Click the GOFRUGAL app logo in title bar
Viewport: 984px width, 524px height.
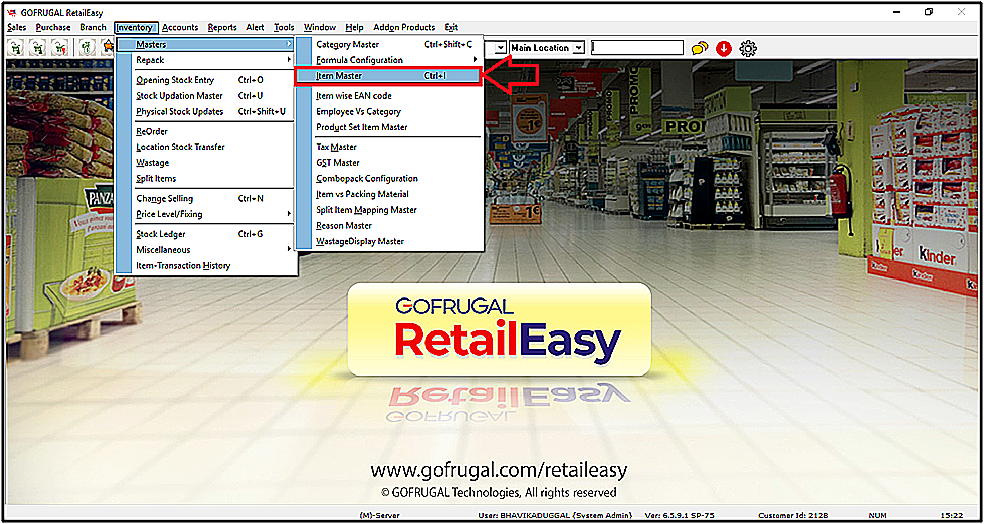click(11, 13)
